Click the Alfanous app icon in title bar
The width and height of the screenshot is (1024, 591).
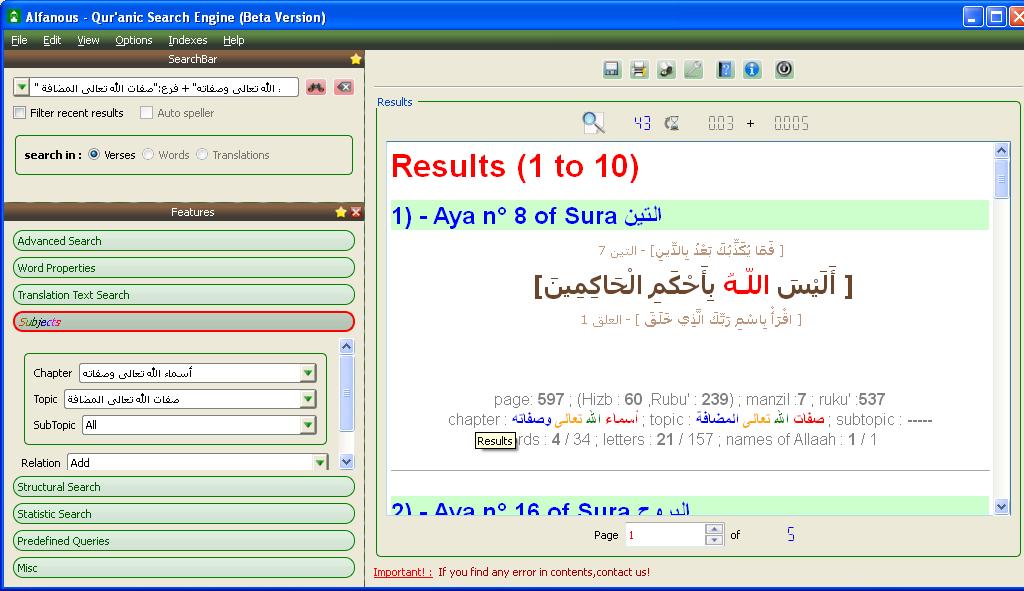click(13, 16)
